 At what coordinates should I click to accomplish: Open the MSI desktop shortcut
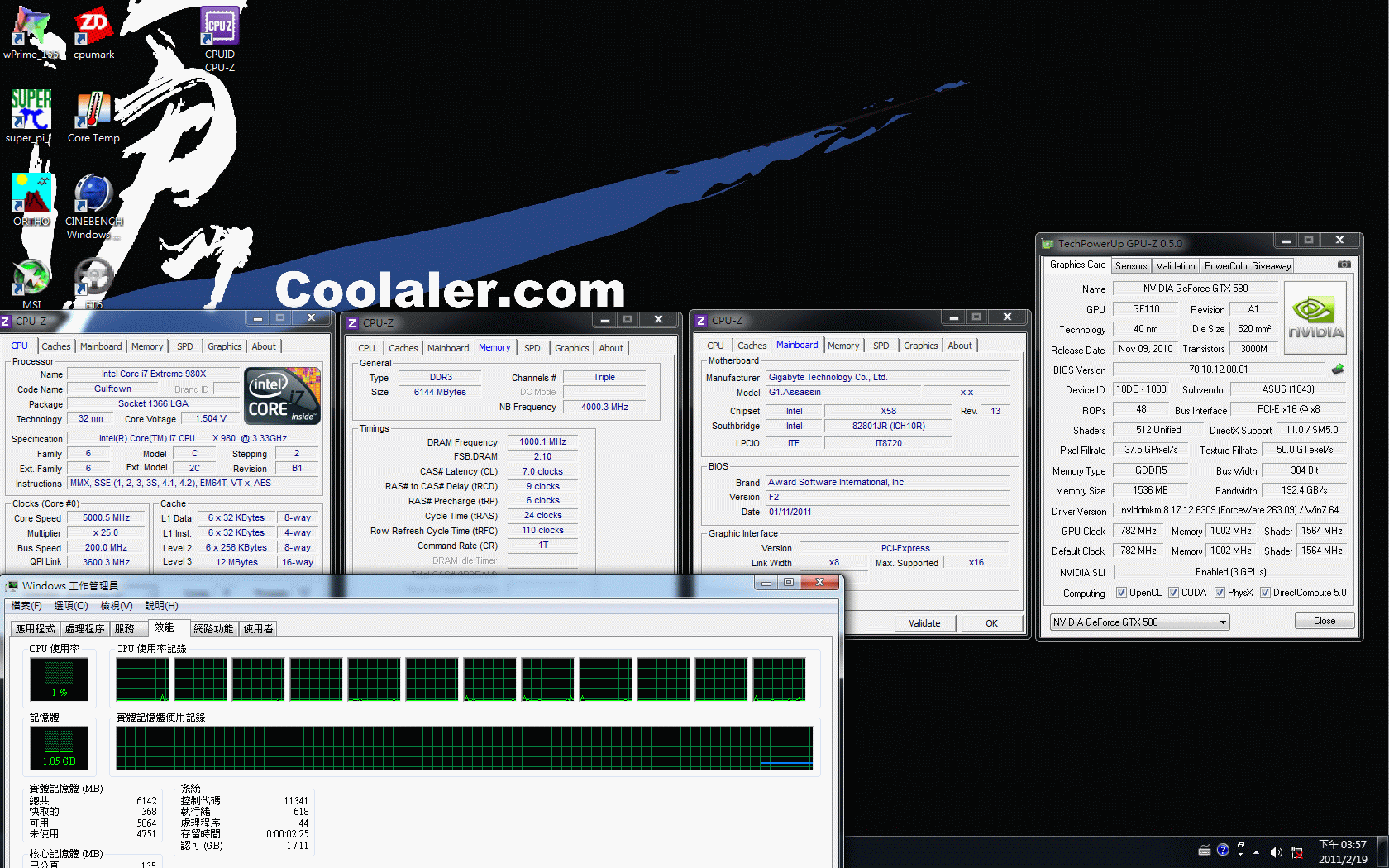[31, 284]
